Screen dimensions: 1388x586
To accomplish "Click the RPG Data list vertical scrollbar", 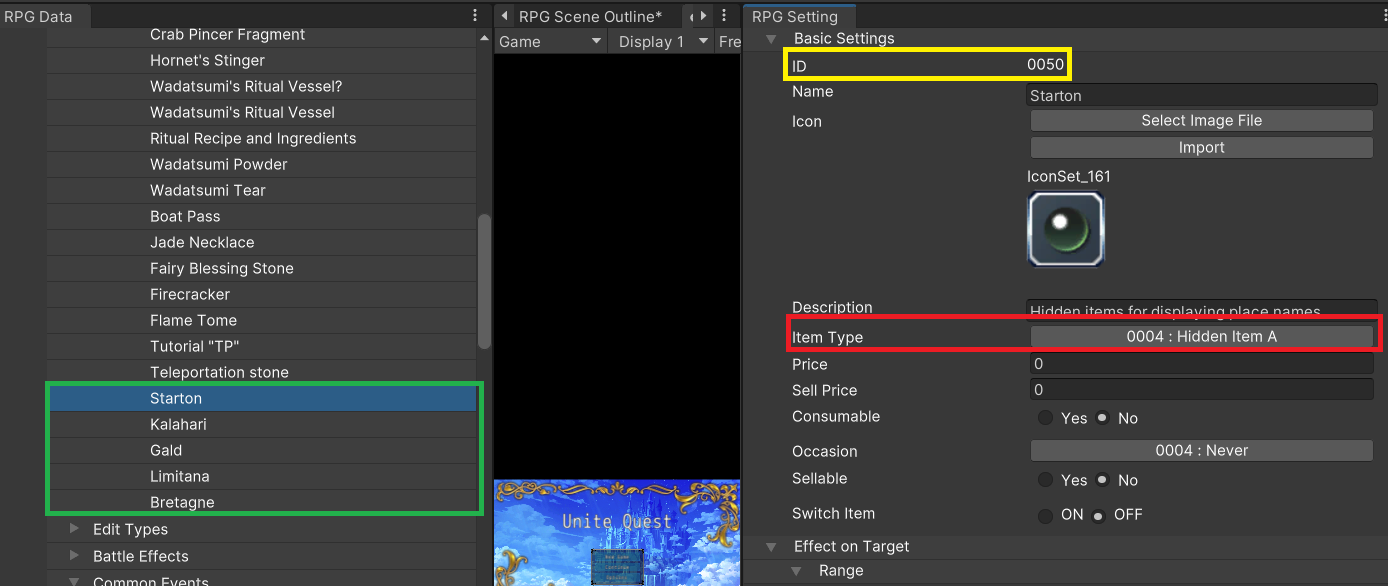I will pos(484,281).
